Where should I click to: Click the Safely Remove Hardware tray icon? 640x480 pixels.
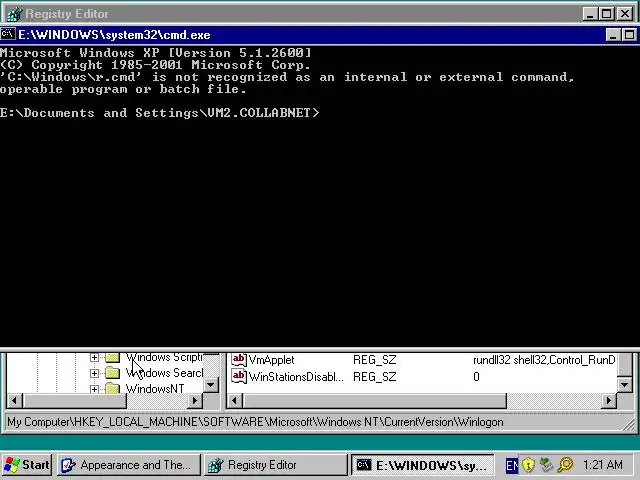pyautogui.click(x=547, y=465)
